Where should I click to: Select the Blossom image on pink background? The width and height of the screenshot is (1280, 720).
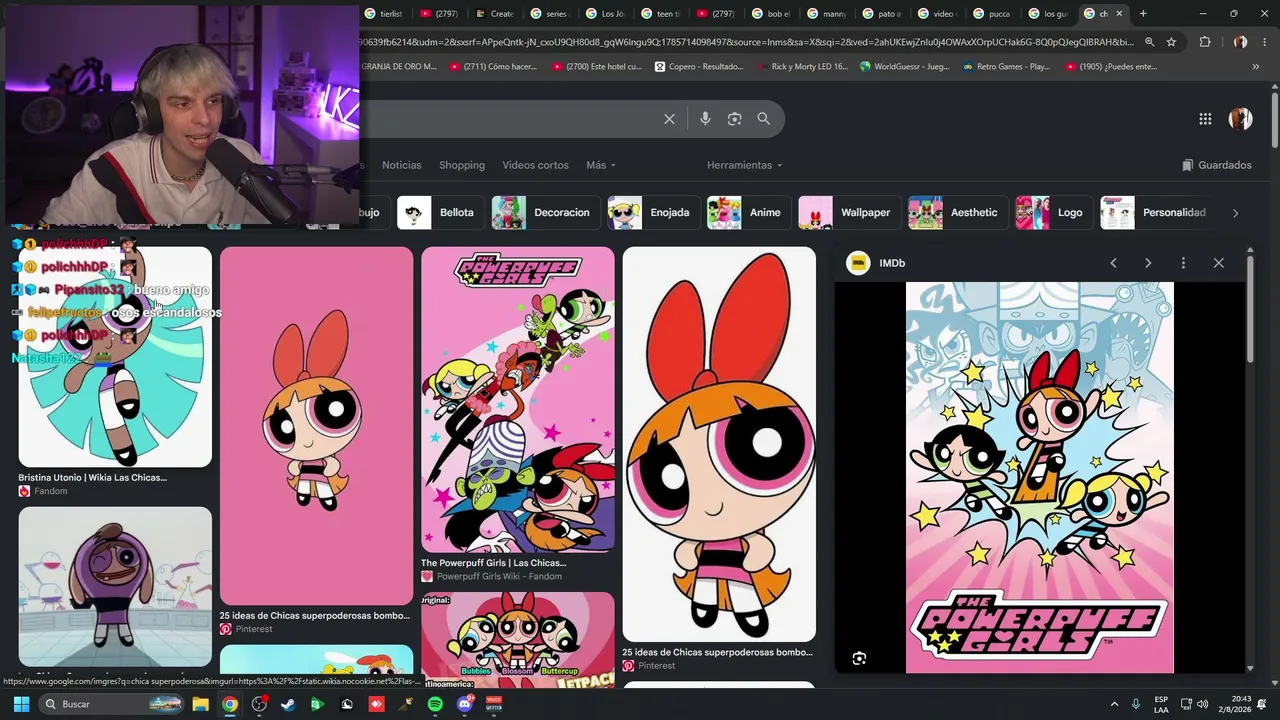pos(316,426)
